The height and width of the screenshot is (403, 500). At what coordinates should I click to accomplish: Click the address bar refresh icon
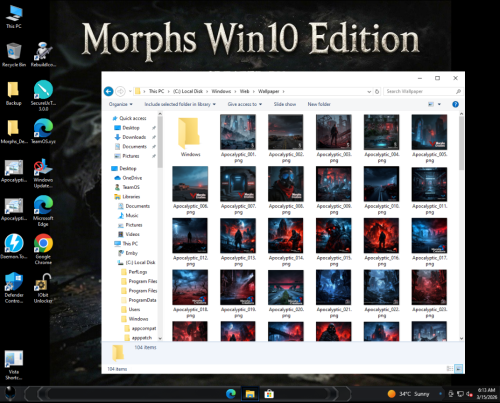[377, 91]
